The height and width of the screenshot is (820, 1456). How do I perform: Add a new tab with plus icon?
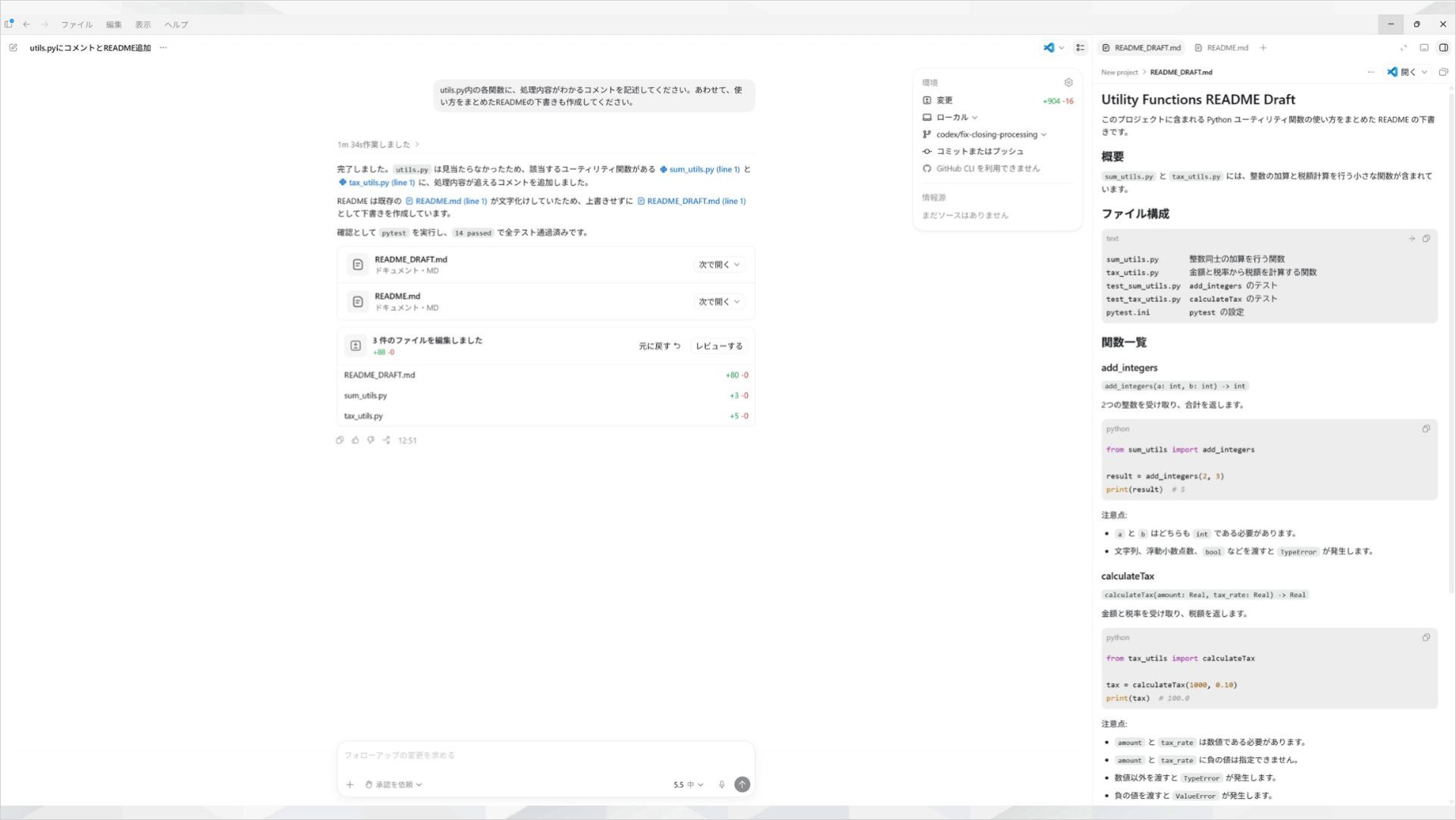(x=1263, y=48)
